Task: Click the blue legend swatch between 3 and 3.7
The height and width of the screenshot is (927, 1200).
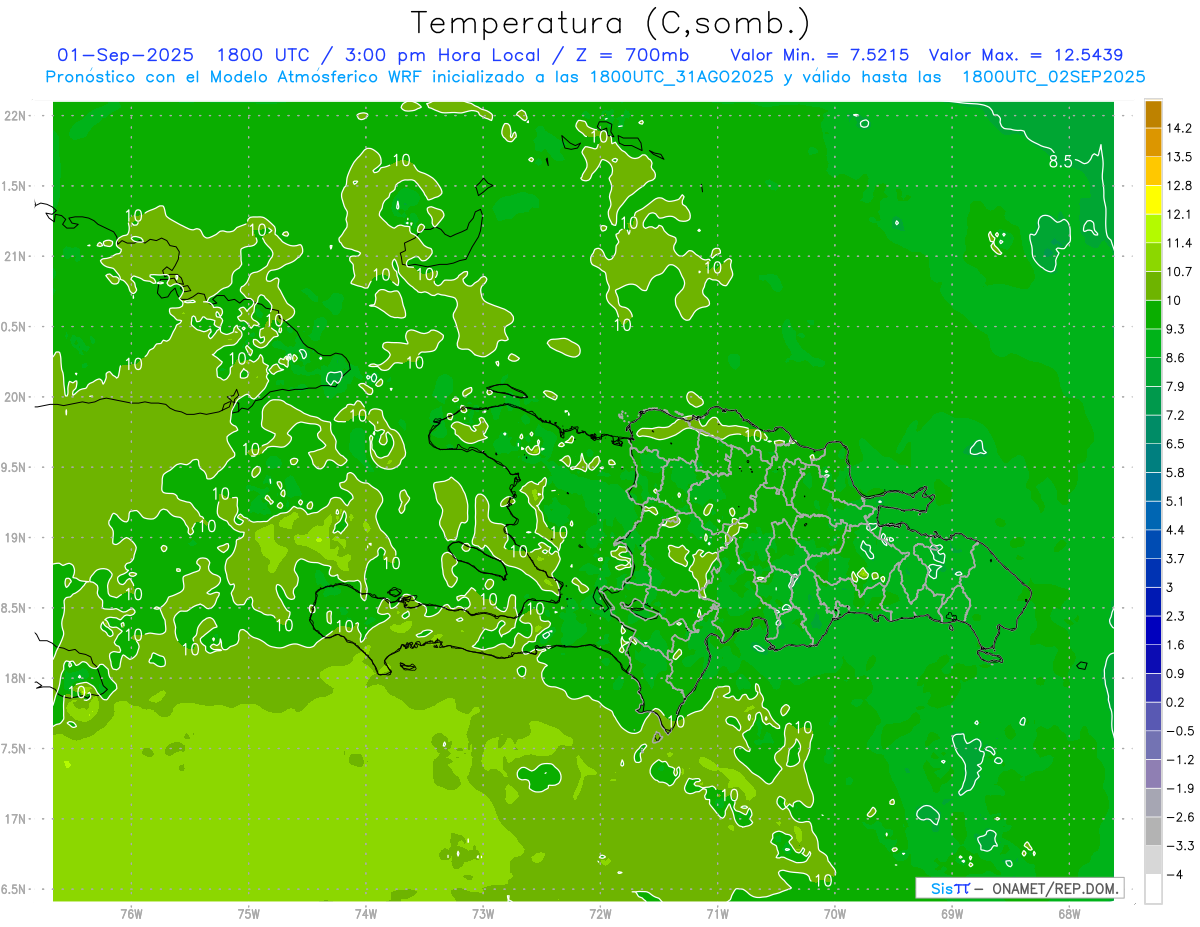Action: tap(1153, 573)
